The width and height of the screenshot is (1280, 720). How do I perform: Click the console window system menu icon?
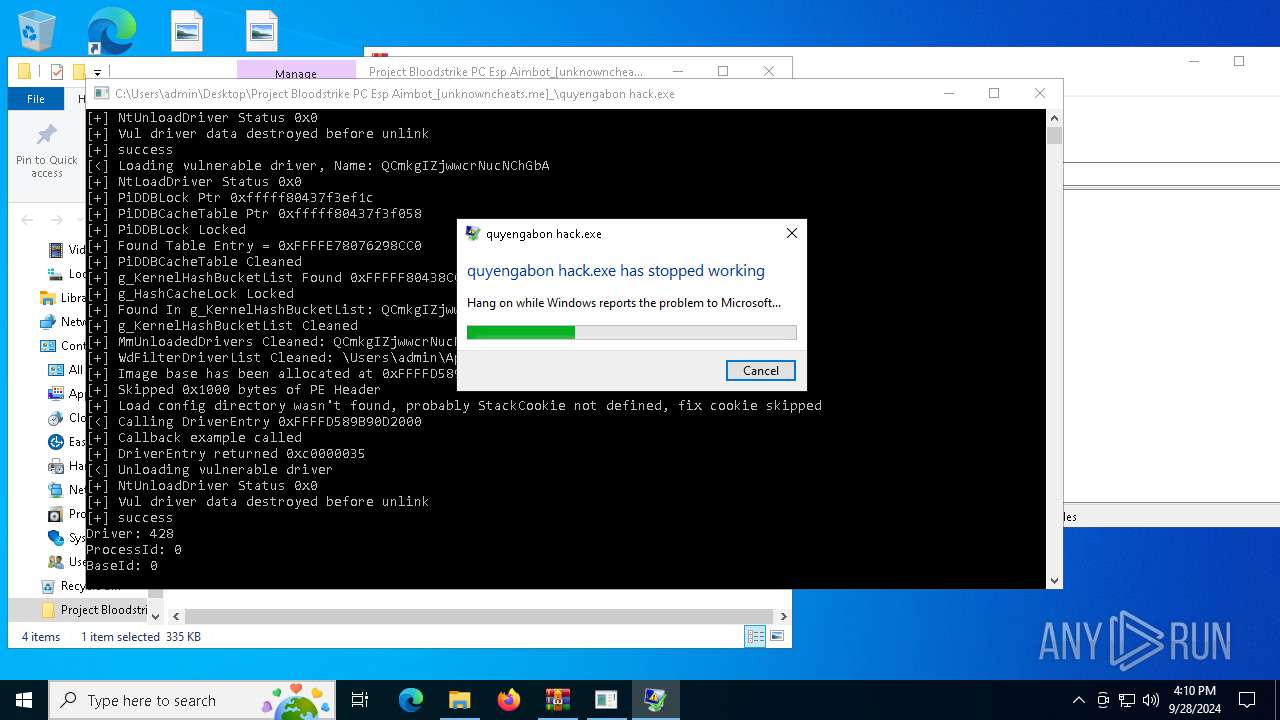pos(102,93)
